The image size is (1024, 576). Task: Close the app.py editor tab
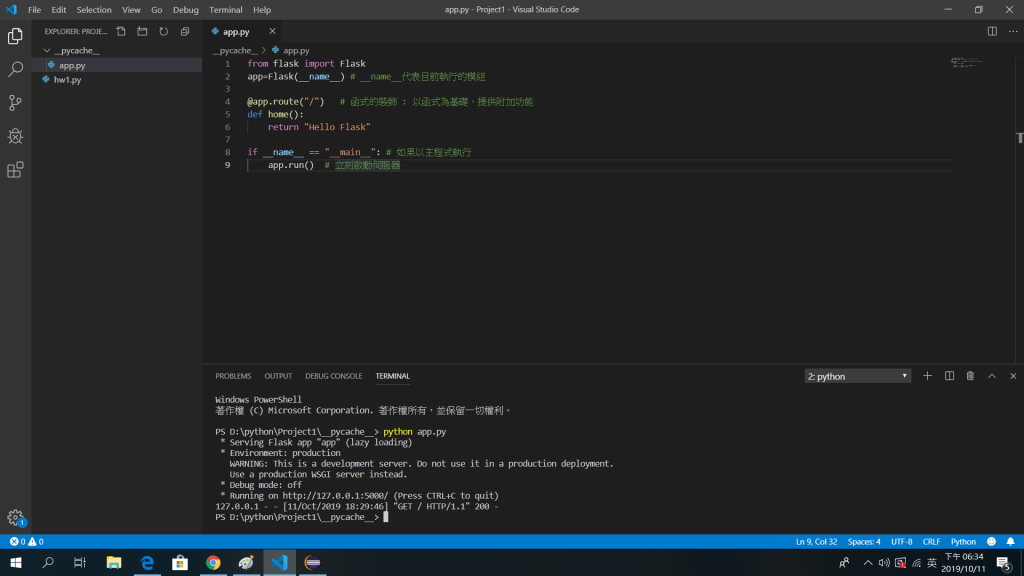(x=272, y=31)
